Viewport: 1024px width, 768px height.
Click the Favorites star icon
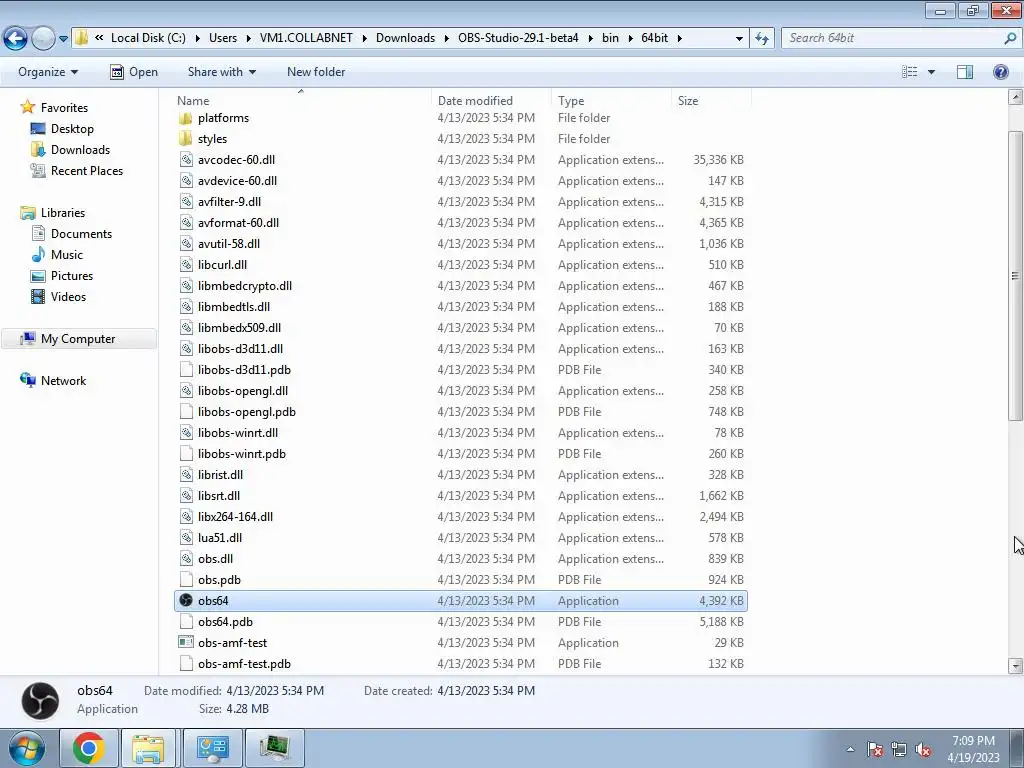click(27, 107)
